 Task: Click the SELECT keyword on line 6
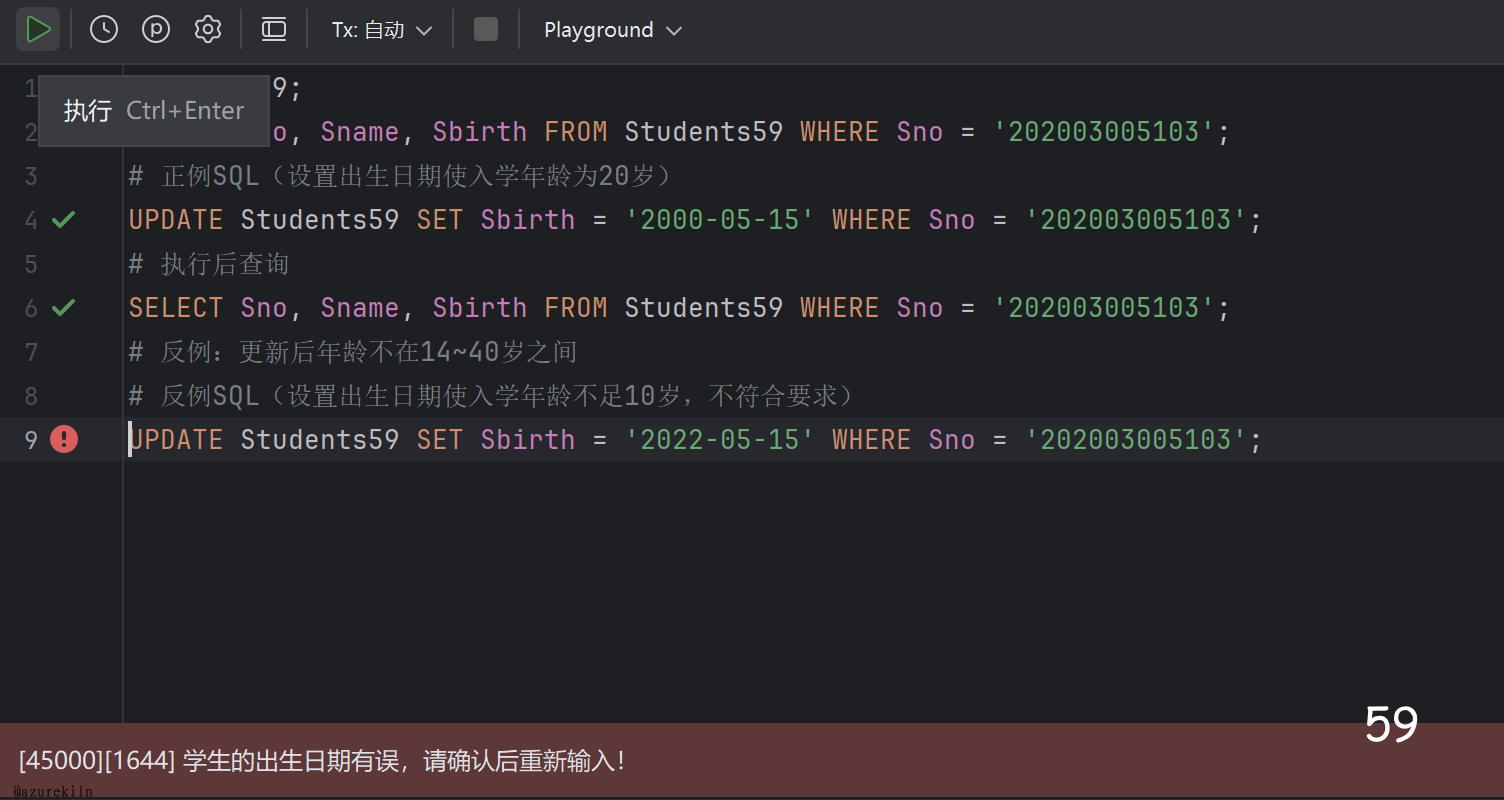[x=175, y=308]
